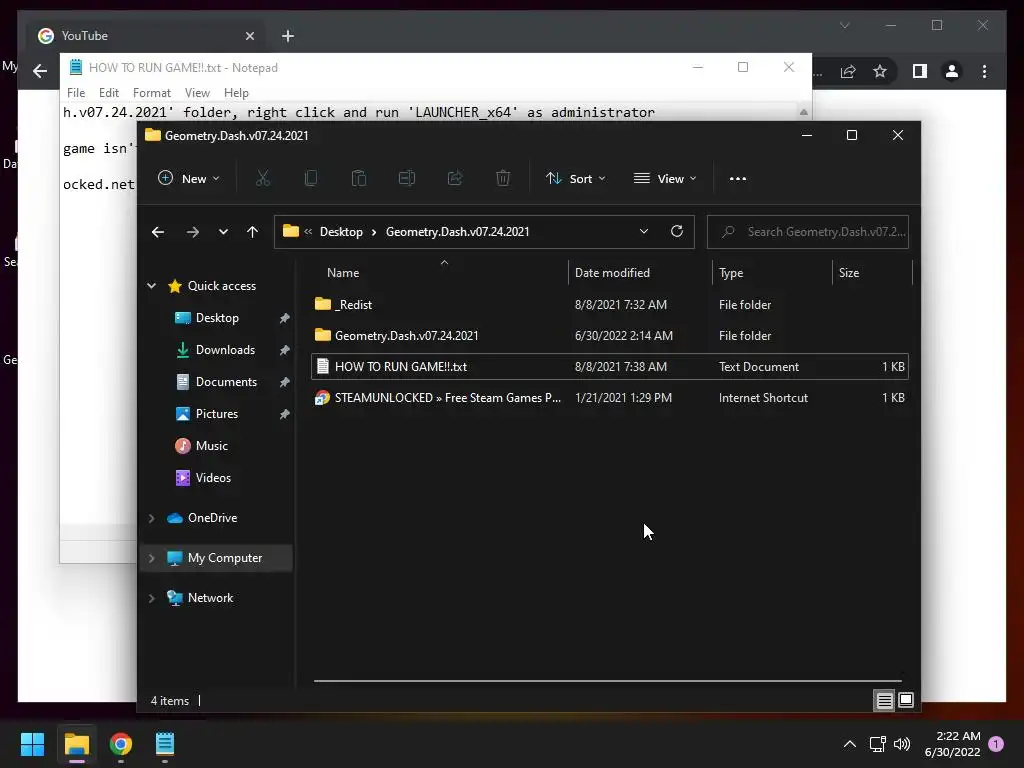Select the HOW TO RUN GAME!!.txt file
Image resolution: width=1024 pixels, height=768 pixels.
coord(610,367)
